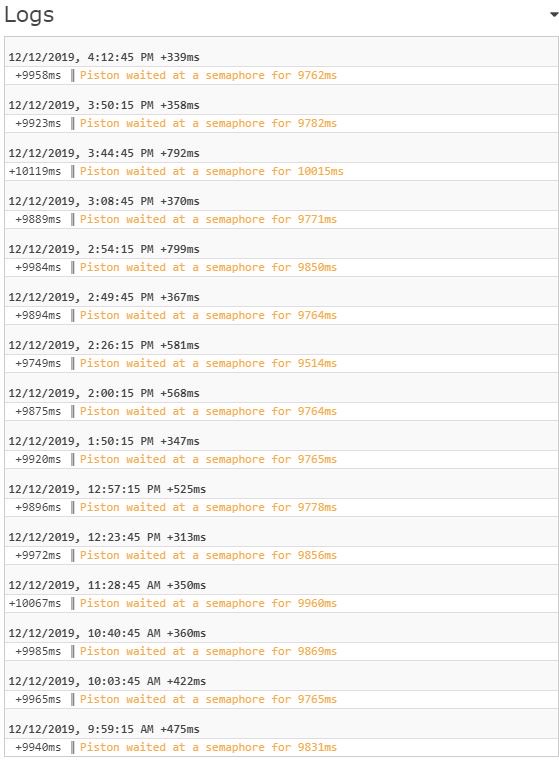Viewport: 559px width, 765px height.
Task: Click the 'semaphore for 9762ms' log message
Action: [x=208, y=76]
